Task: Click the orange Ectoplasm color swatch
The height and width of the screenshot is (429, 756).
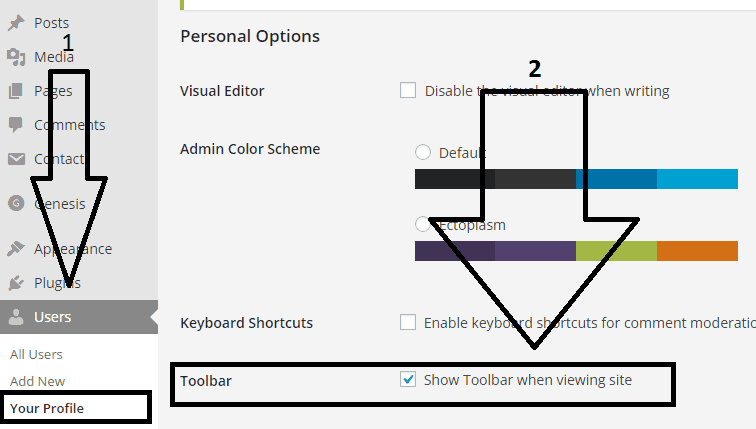Action: [697, 251]
